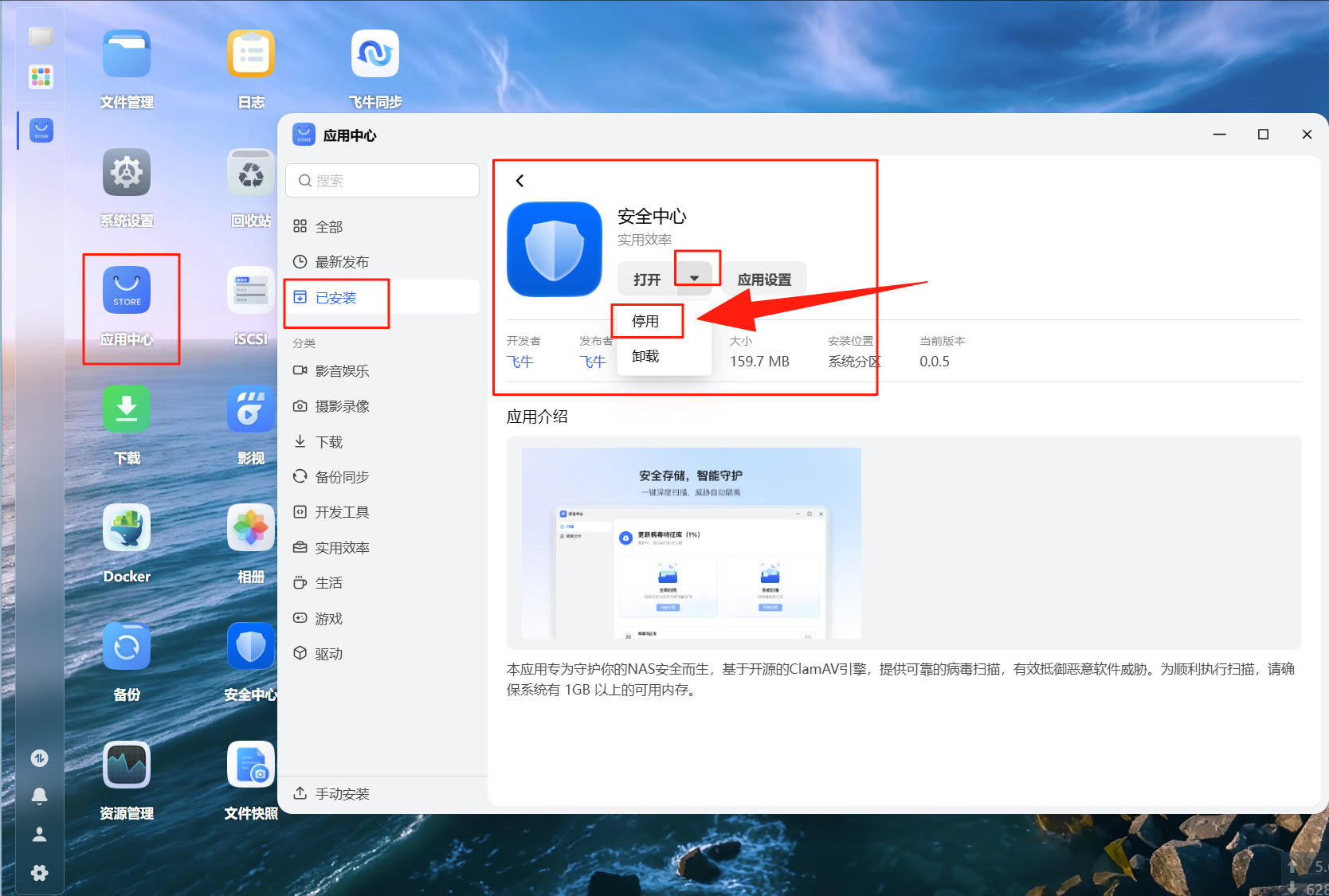Show 全部 apps in the sidebar

(382, 227)
